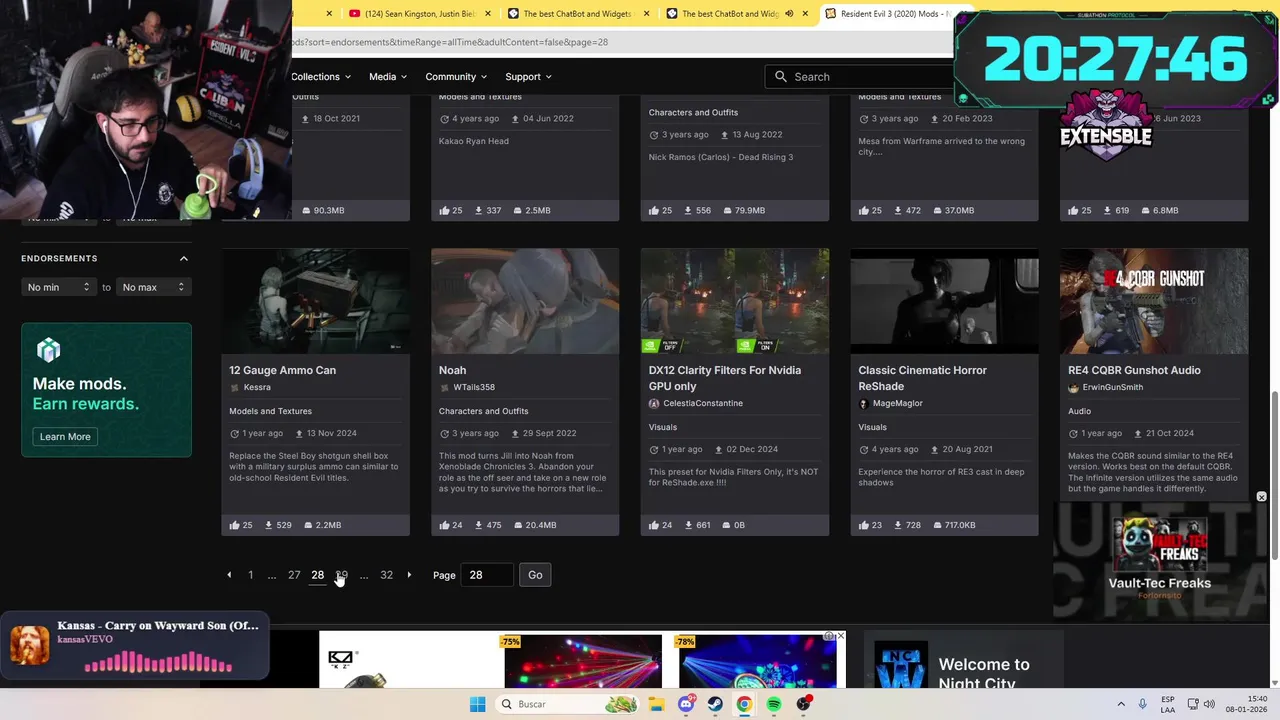Image resolution: width=1280 pixels, height=720 pixels.
Task: Click ErwinGunSmith author avatar icon
Action: 1073,387
